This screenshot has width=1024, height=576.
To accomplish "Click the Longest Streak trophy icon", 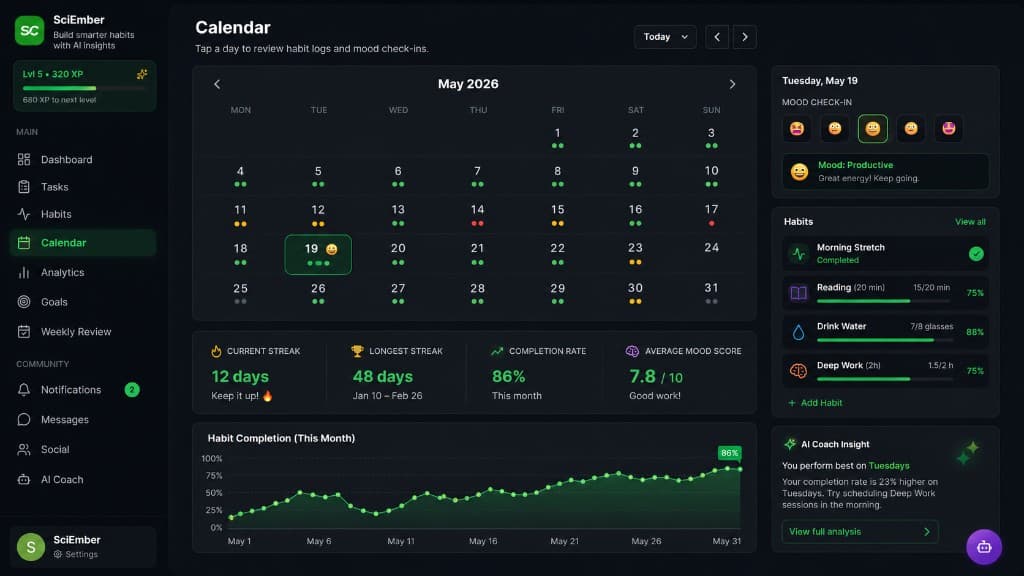I will click(x=357, y=351).
